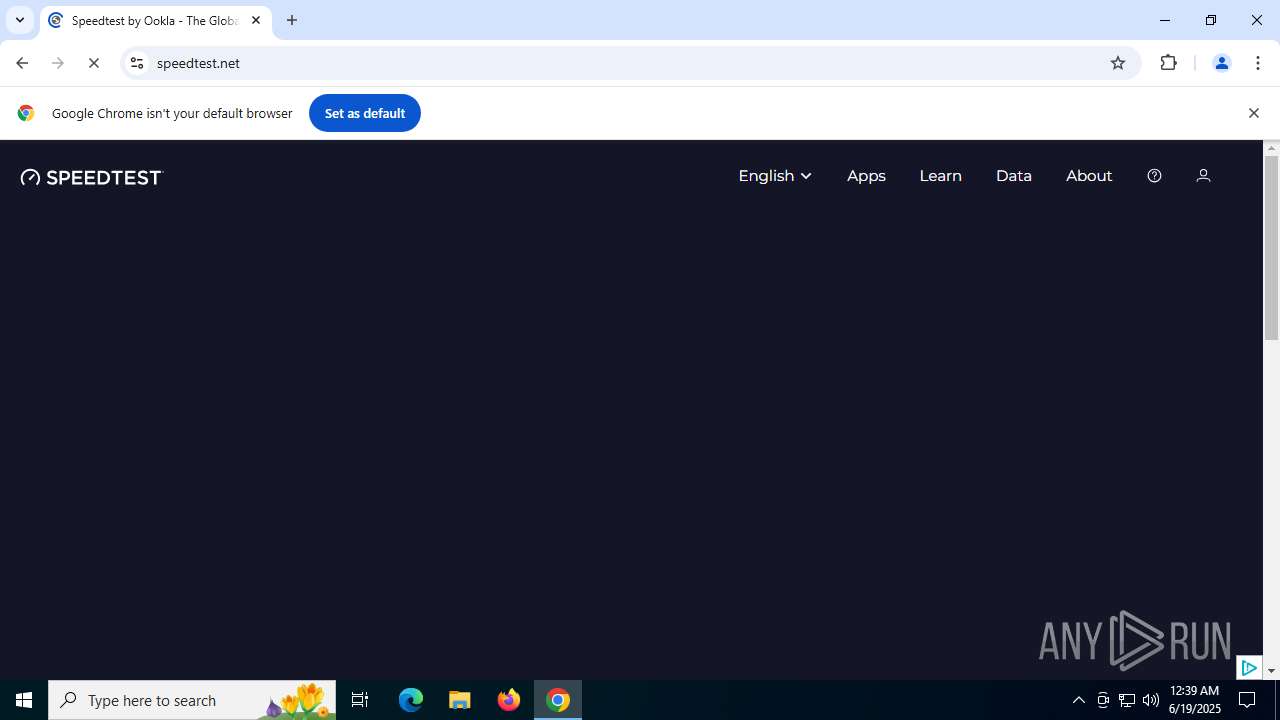Image resolution: width=1280 pixels, height=720 pixels.
Task: Show hidden system tray icons
Action: click(x=1078, y=700)
